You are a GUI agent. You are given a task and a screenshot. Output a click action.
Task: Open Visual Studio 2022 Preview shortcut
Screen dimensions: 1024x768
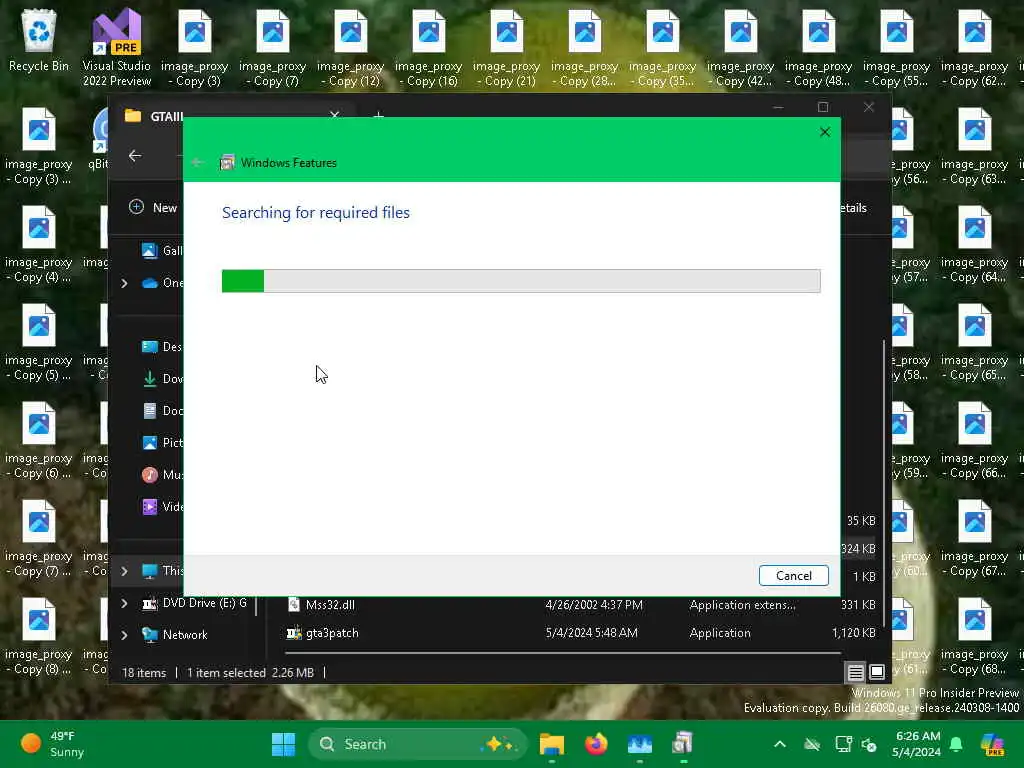pos(117,48)
